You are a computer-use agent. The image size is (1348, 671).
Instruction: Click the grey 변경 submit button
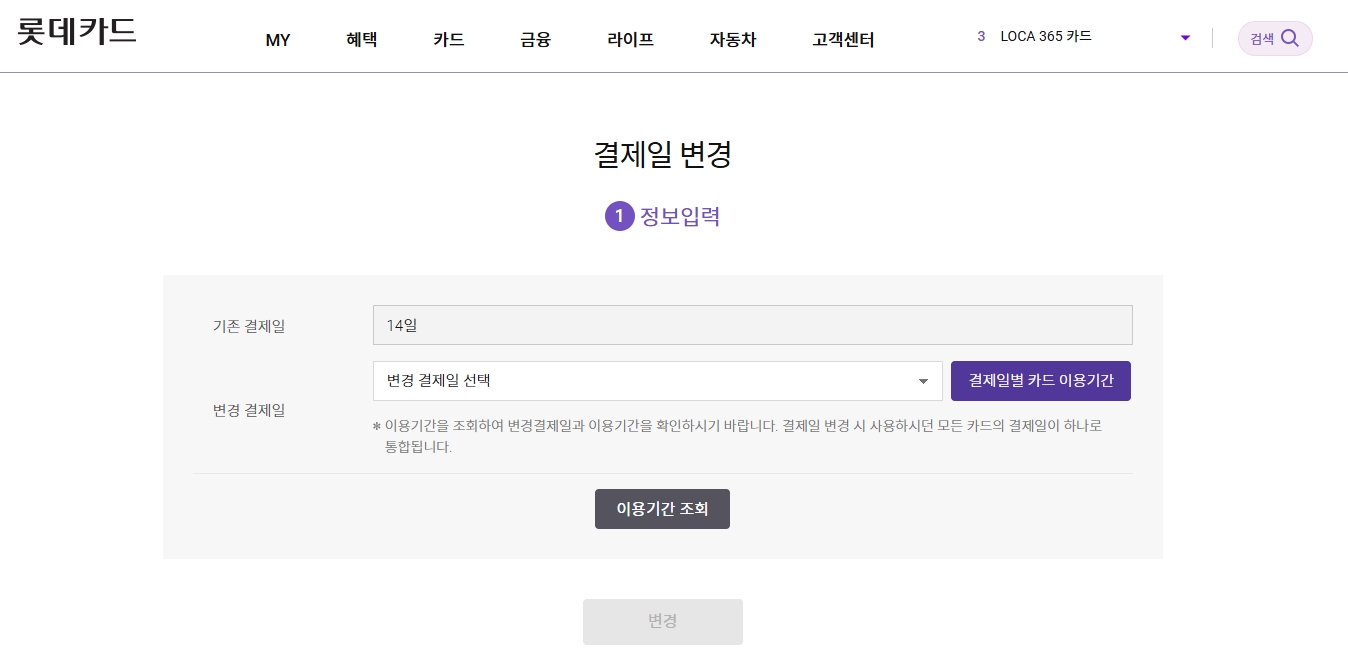click(x=663, y=621)
